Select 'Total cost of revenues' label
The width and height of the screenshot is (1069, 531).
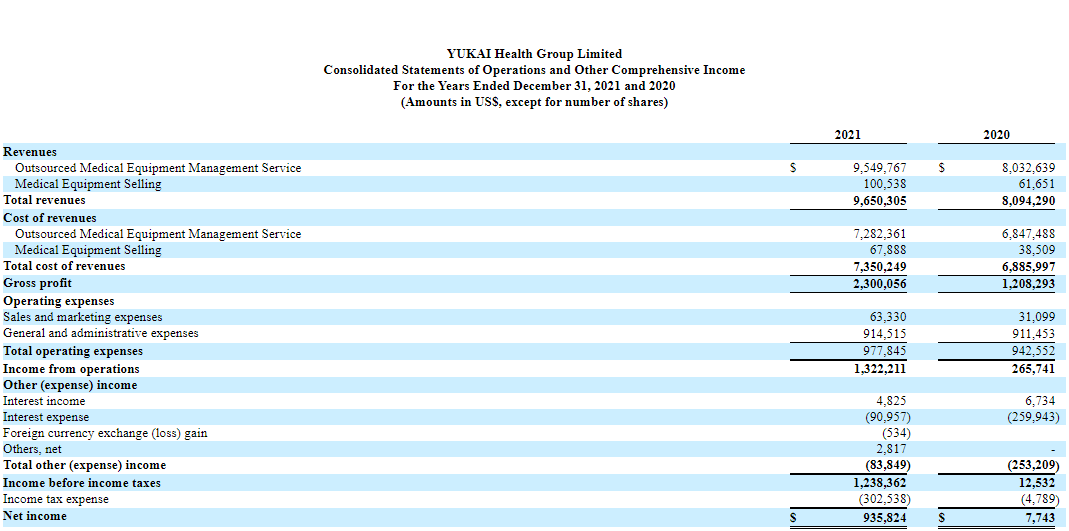[64, 267]
